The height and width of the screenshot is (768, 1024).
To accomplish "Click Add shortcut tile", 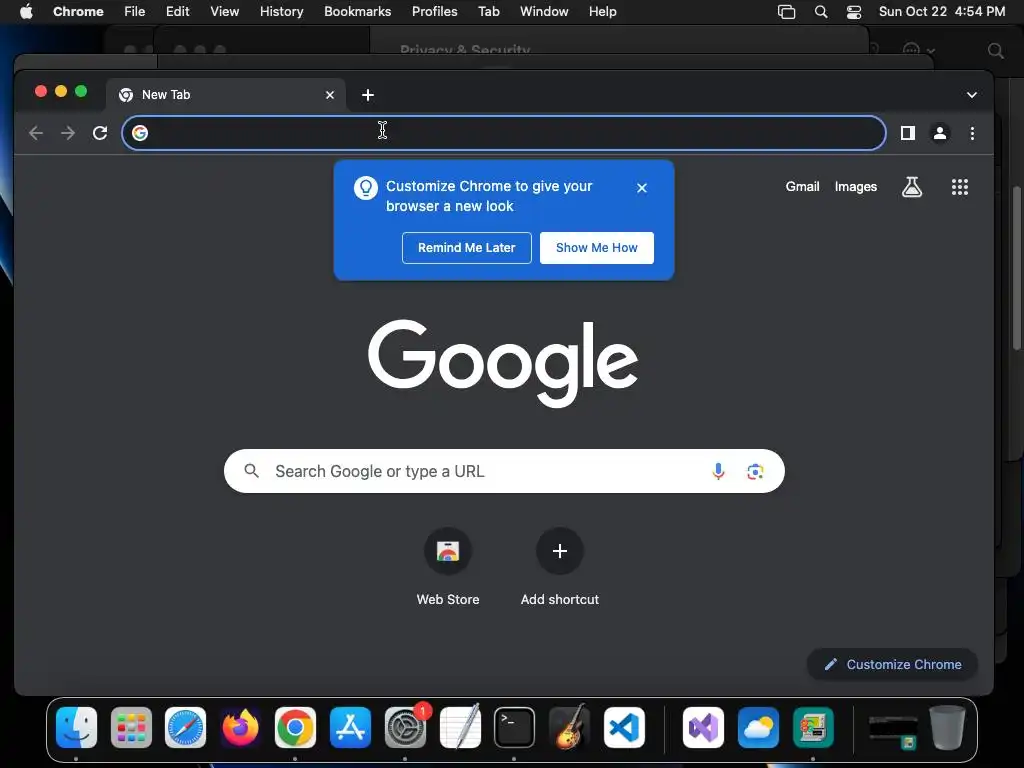I will coord(560,568).
